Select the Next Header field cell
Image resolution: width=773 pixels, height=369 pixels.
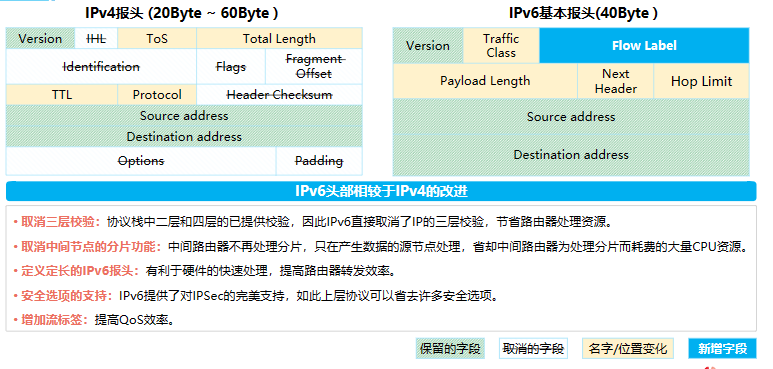[x=615, y=81]
